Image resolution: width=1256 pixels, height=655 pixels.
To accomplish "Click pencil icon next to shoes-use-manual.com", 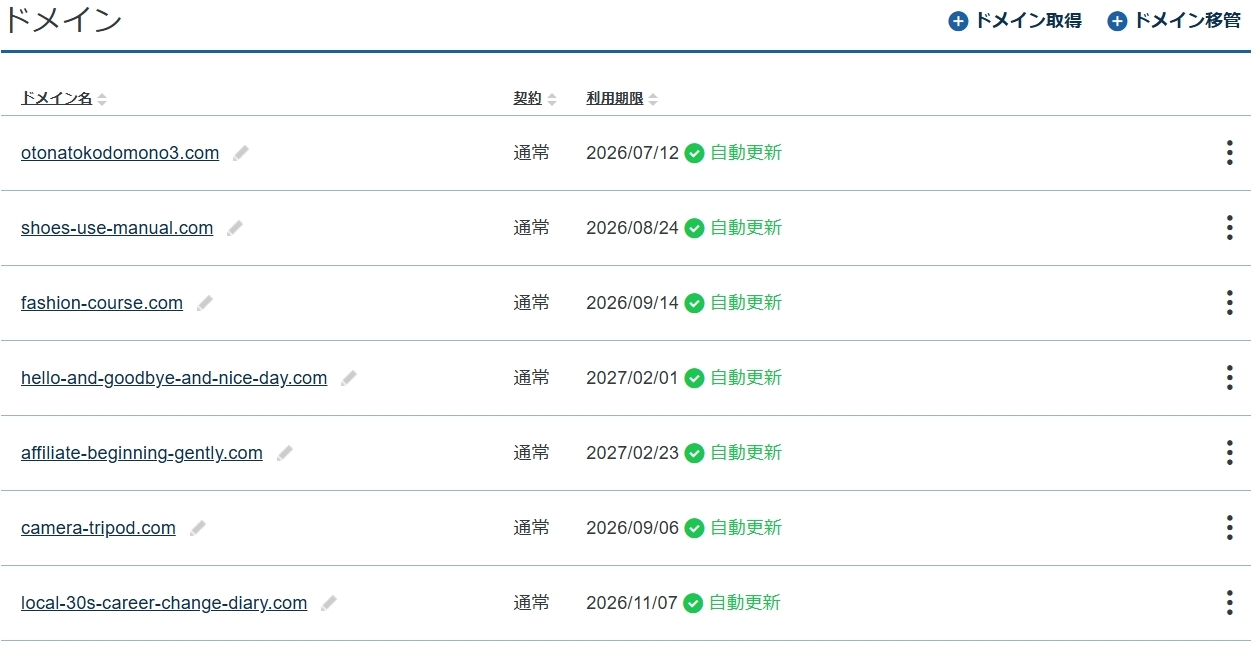I will (235, 228).
